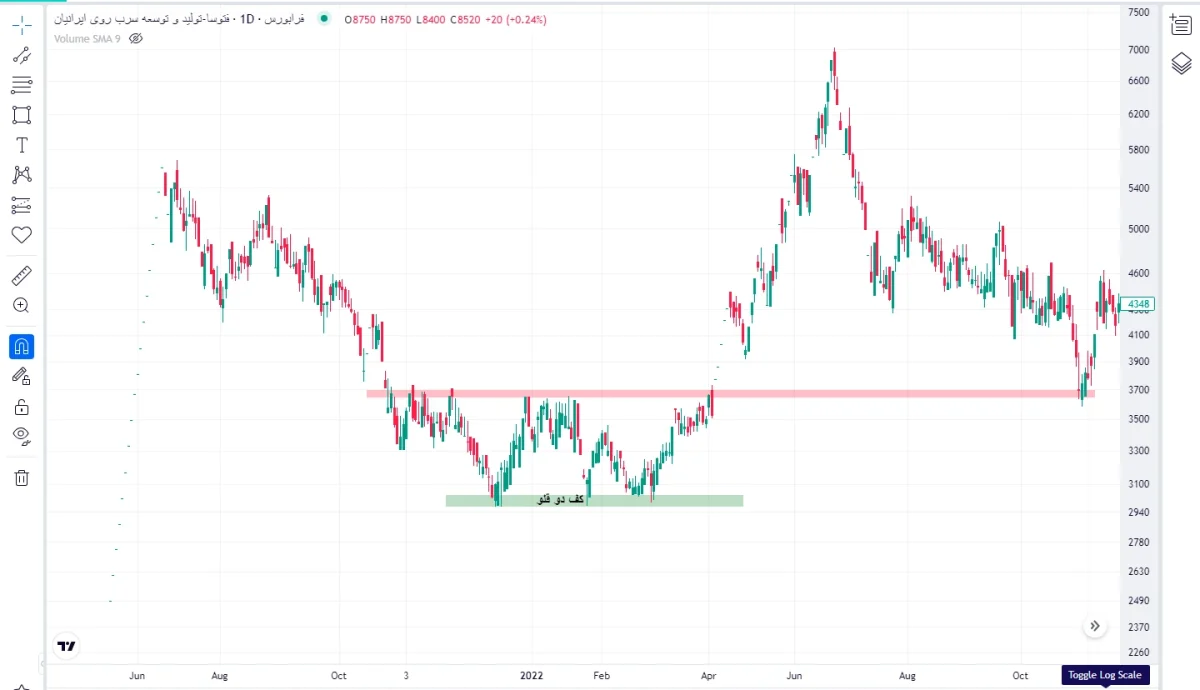Click the 3700 price axis label

point(1139,390)
